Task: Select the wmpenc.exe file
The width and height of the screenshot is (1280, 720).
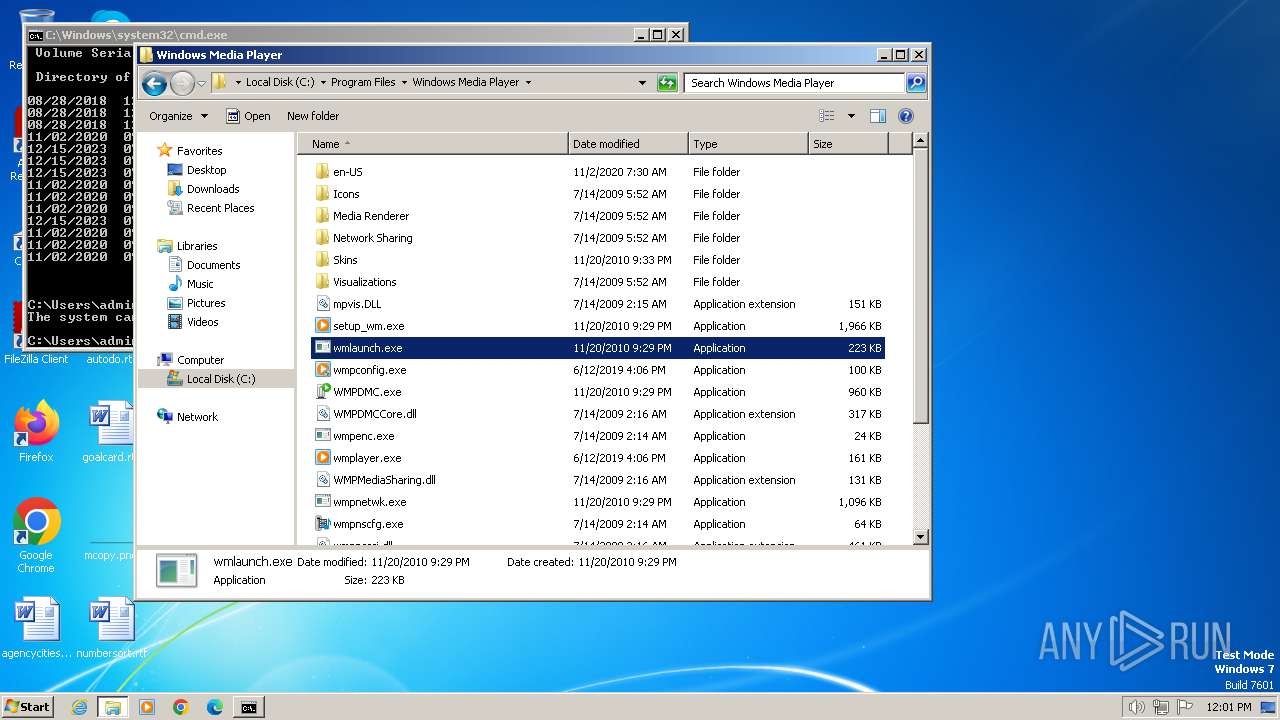Action: click(x=363, y=436)
